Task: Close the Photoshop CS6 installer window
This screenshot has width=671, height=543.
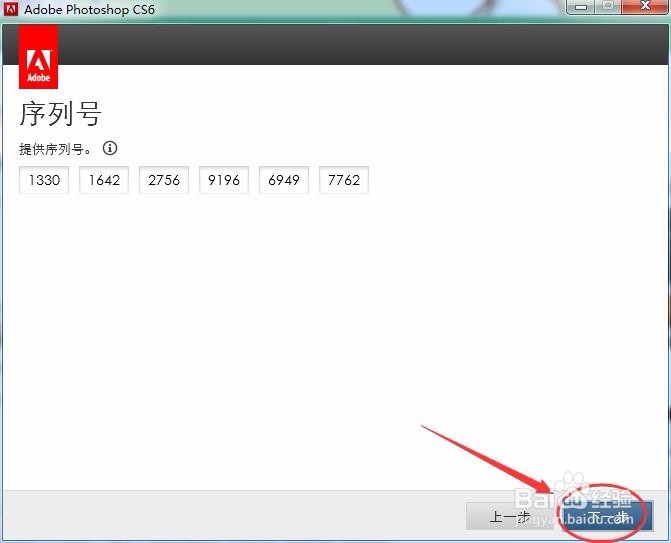Action: pyautogui.click(x=644, y=7)
